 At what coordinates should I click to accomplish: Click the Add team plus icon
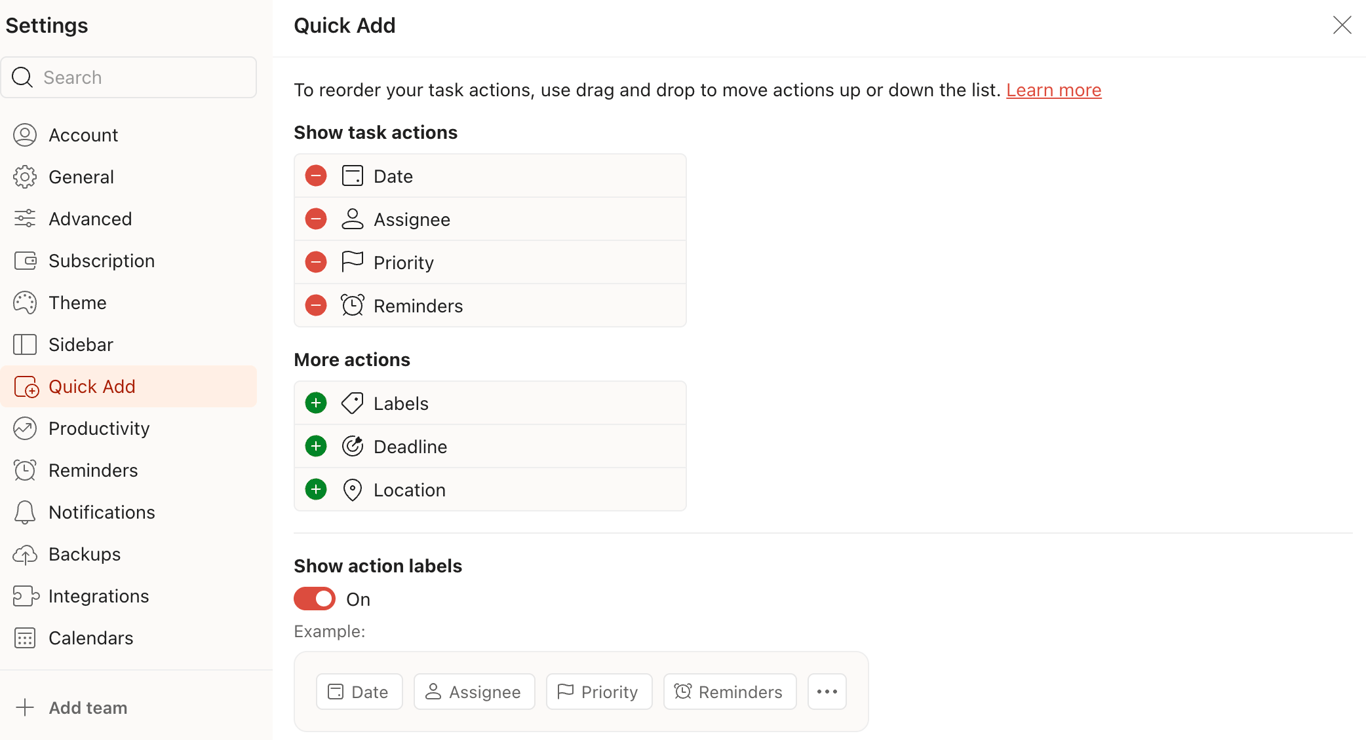click(x=25, y=708)
